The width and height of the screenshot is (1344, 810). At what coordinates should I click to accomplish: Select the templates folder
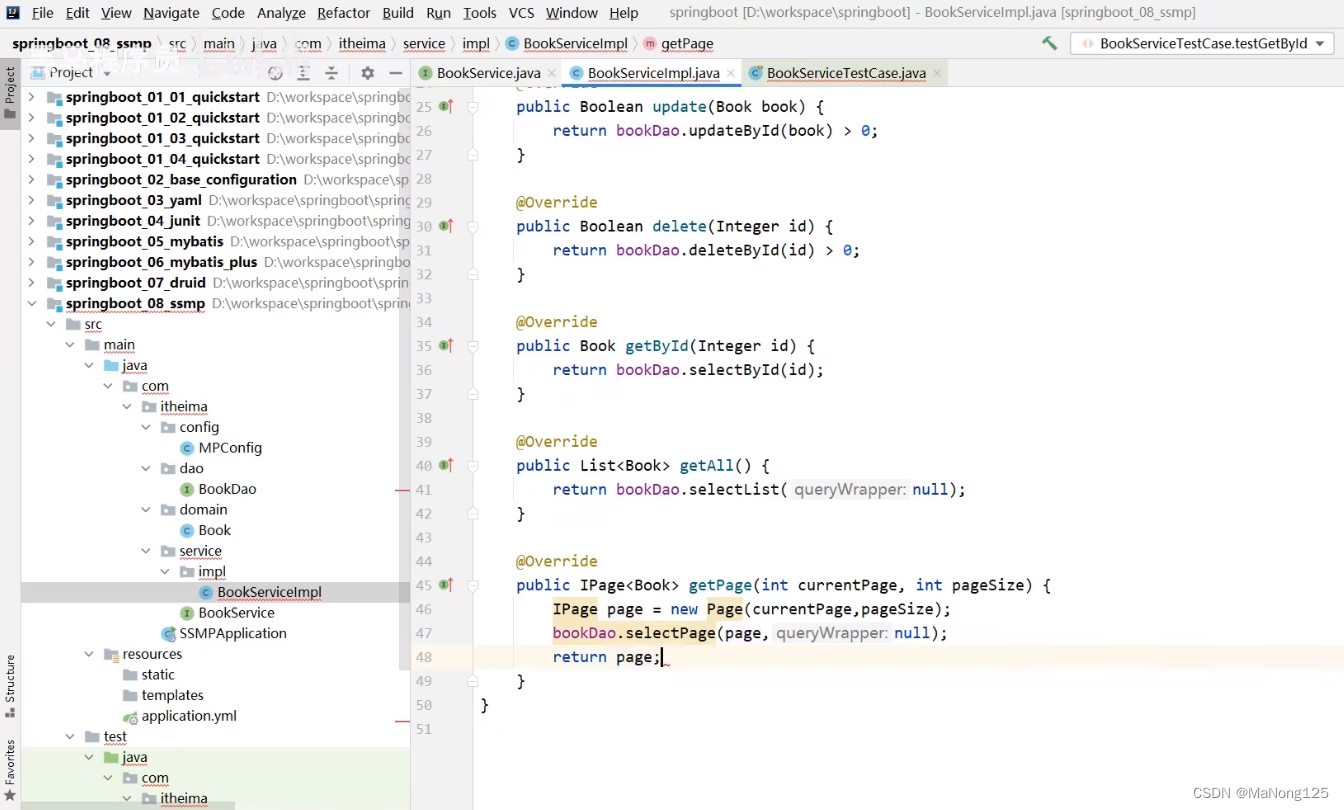coord(163,695)
